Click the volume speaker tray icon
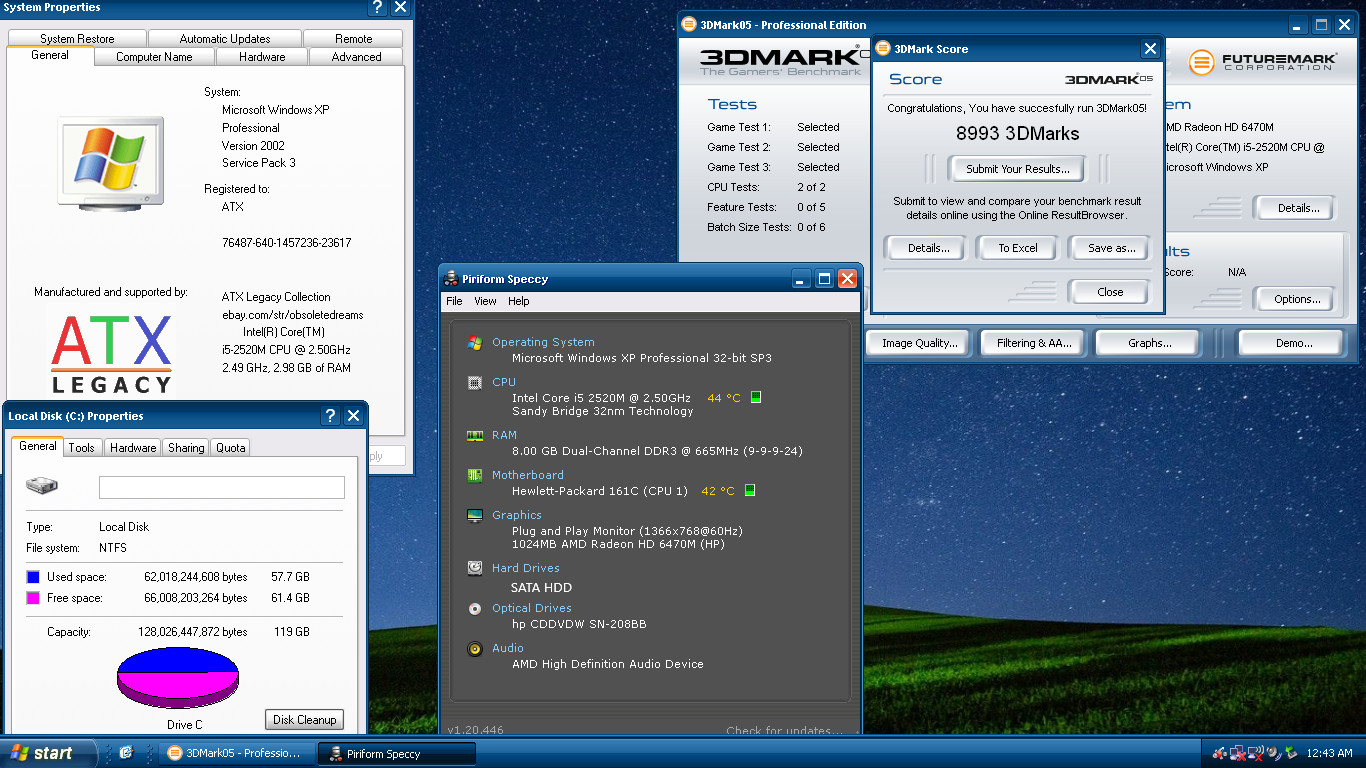The width and height of the screenshot is (1366, 768). pyautogui.click(x=1273, y=753)
